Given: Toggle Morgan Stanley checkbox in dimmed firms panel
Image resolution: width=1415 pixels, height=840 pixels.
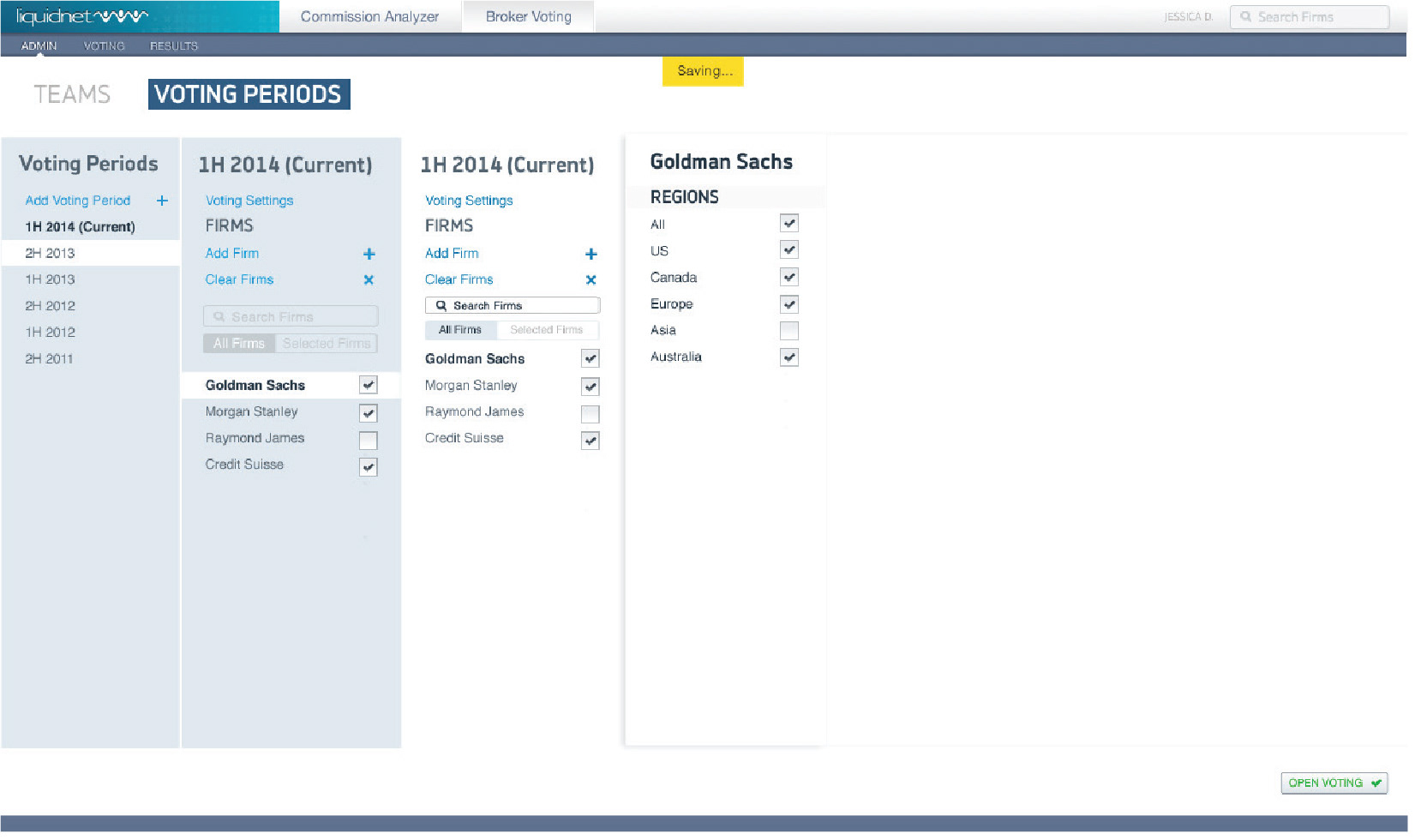Looking at the screenshot, I should click(370, 415).
